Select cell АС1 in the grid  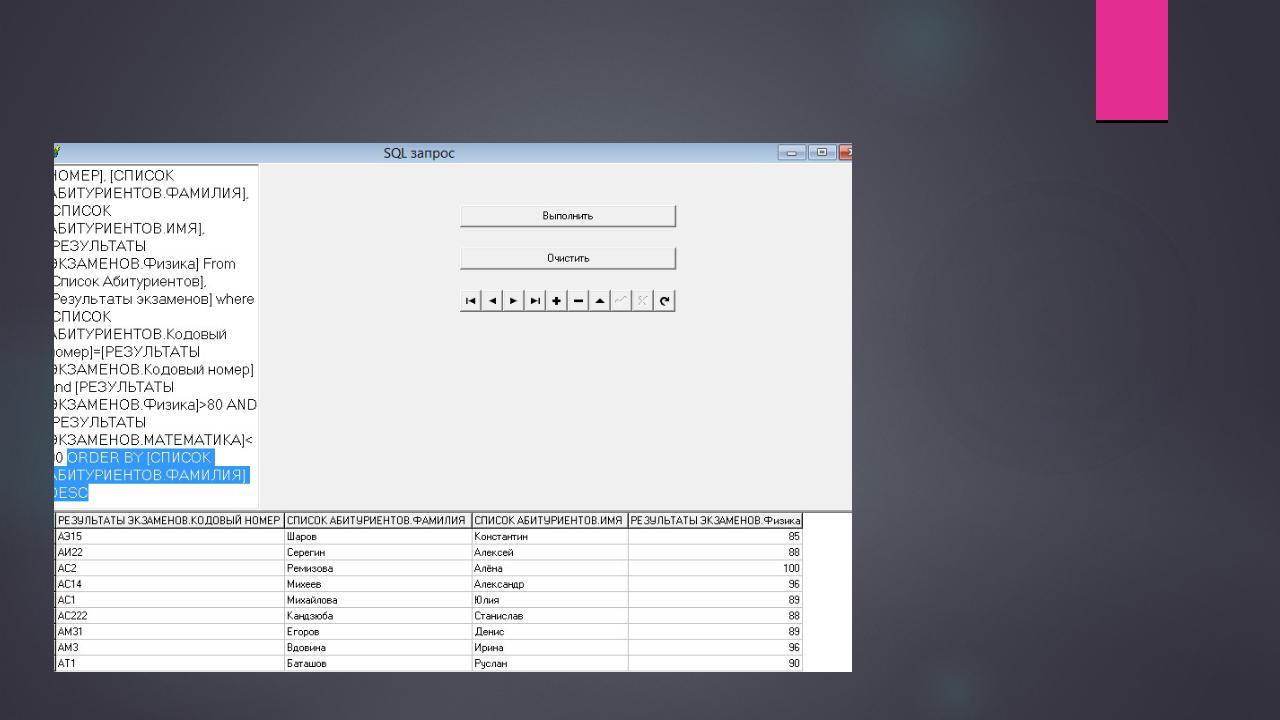point(169,600)
